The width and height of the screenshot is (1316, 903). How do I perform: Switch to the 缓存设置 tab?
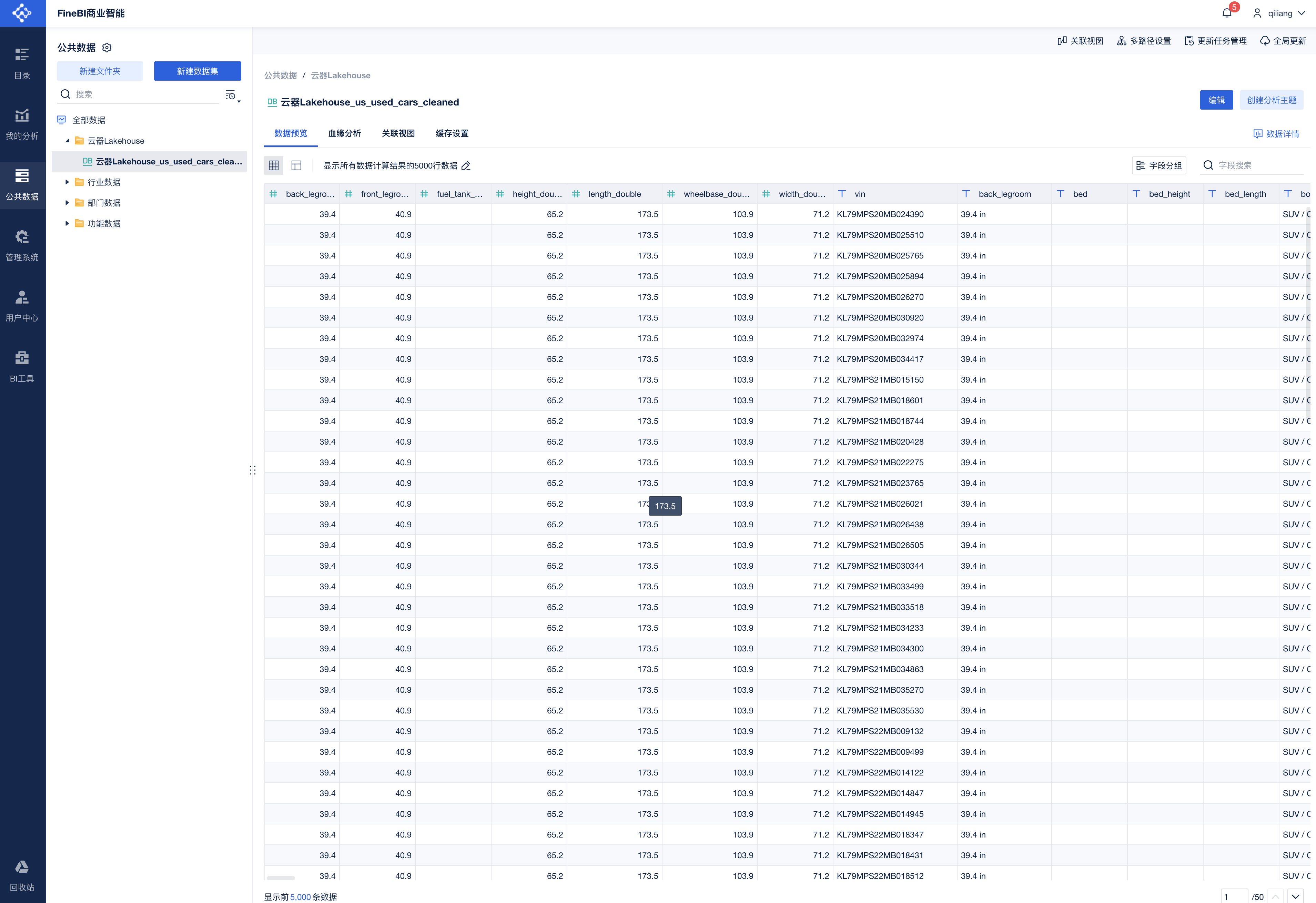pos(451,133)
